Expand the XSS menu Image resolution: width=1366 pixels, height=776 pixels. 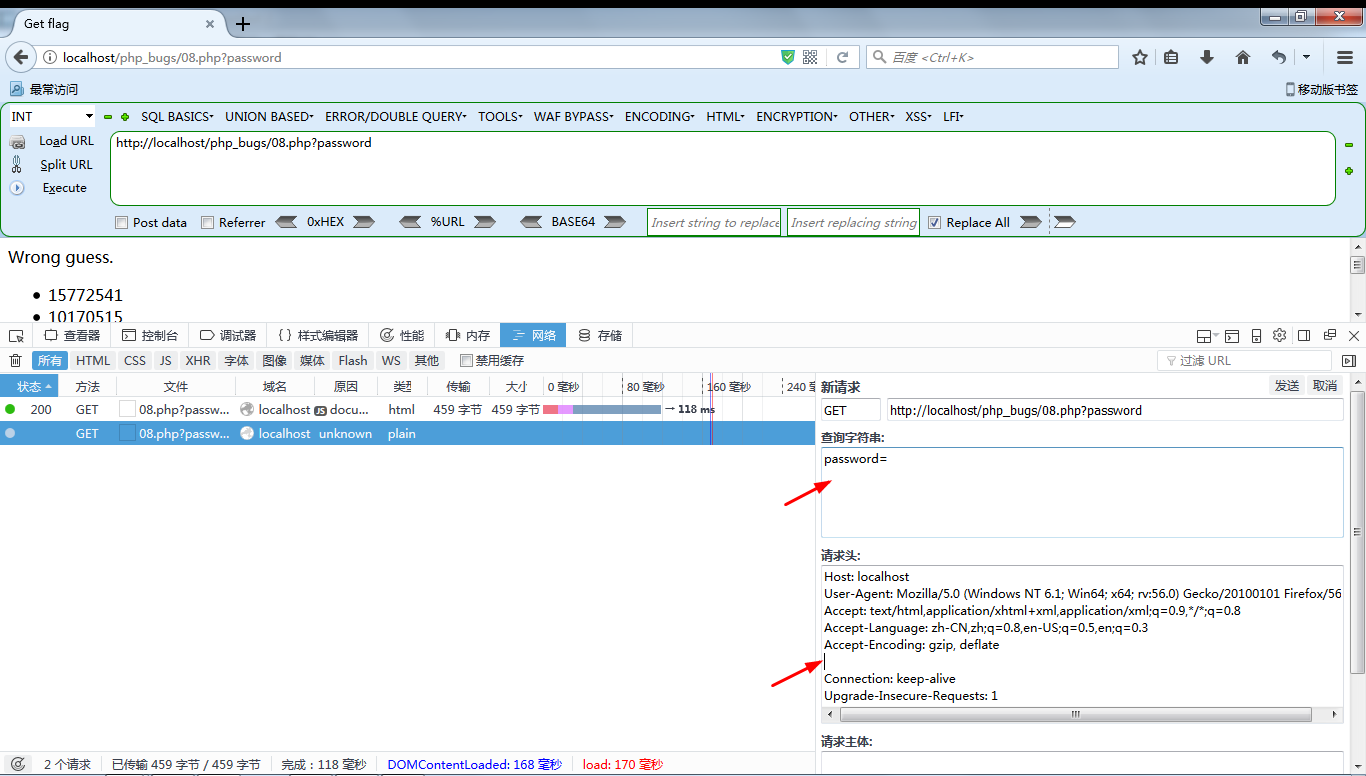click(918, 116)
